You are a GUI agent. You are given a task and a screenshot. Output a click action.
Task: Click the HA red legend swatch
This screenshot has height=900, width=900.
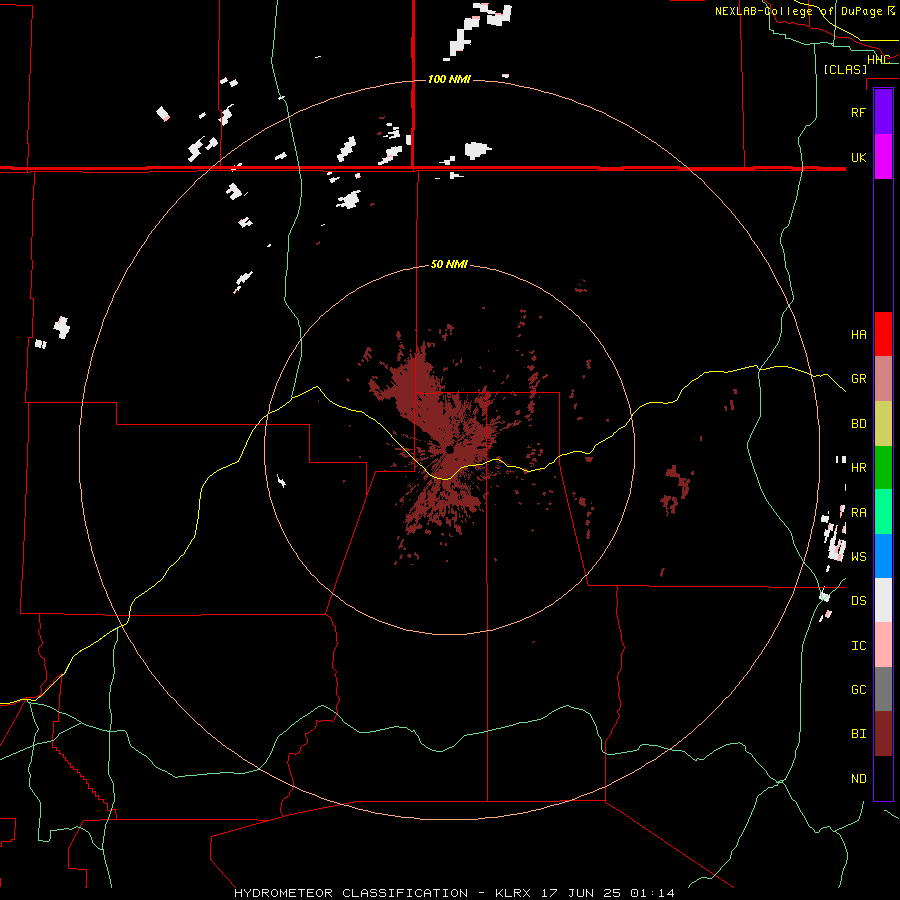pyautogui.click(x=883, y=334)
